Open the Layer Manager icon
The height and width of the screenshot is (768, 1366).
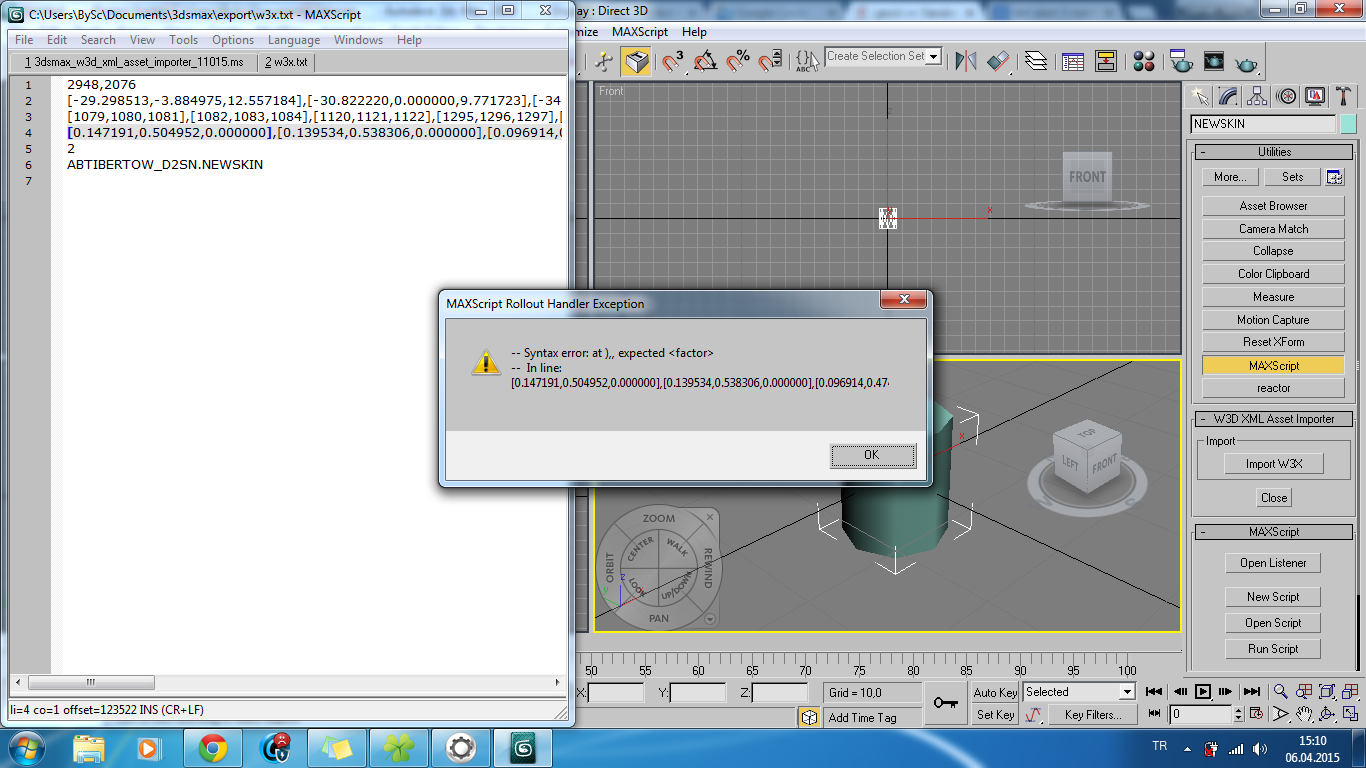click(1036, 62)
